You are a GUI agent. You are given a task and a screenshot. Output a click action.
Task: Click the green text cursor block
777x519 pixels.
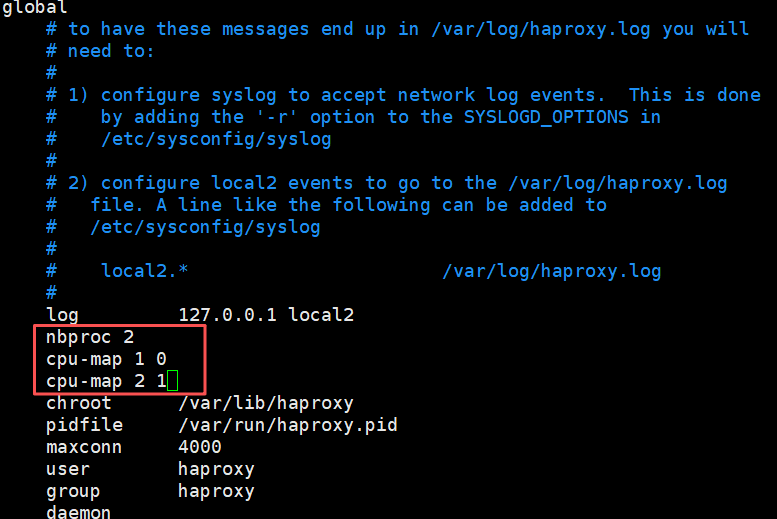pyautogui.click(x=172, y=381)
